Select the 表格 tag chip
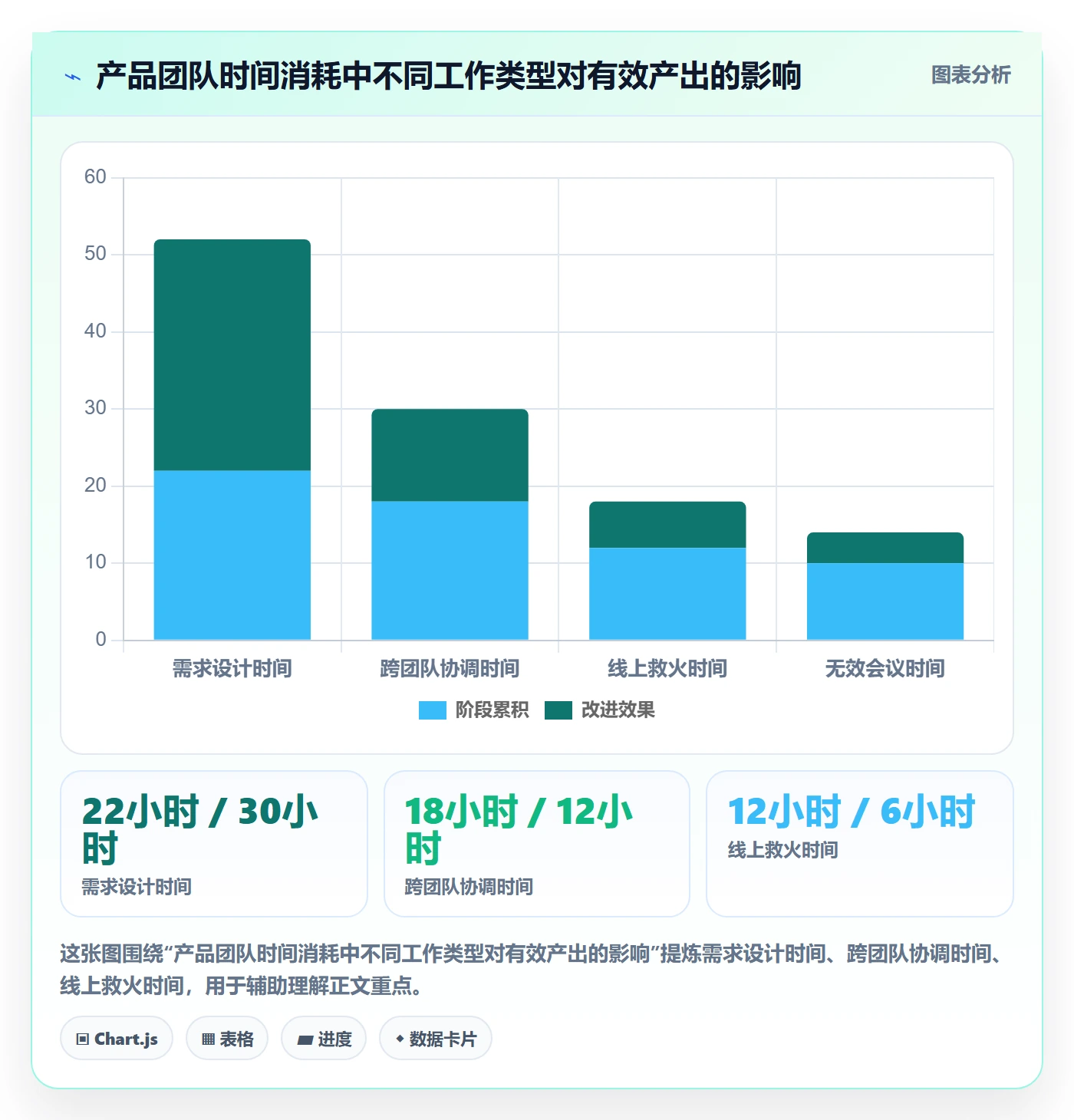 point(227,1039)
